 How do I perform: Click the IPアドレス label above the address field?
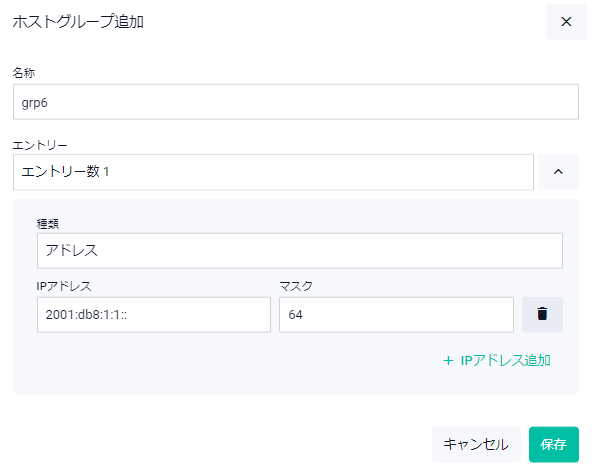[x=64, y=286]
